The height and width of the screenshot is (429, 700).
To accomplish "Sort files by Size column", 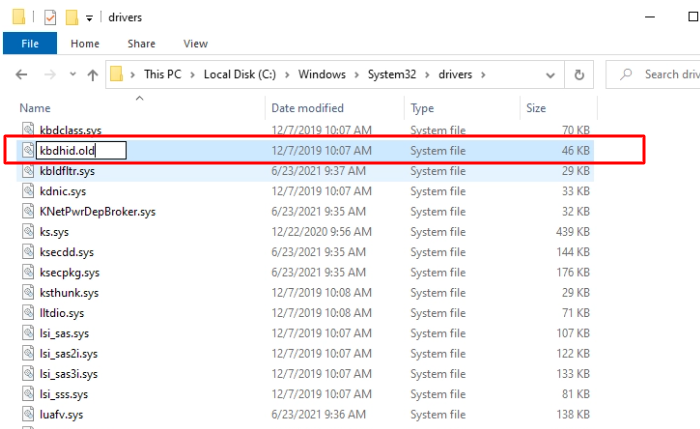I will click(x=535, y=108).
